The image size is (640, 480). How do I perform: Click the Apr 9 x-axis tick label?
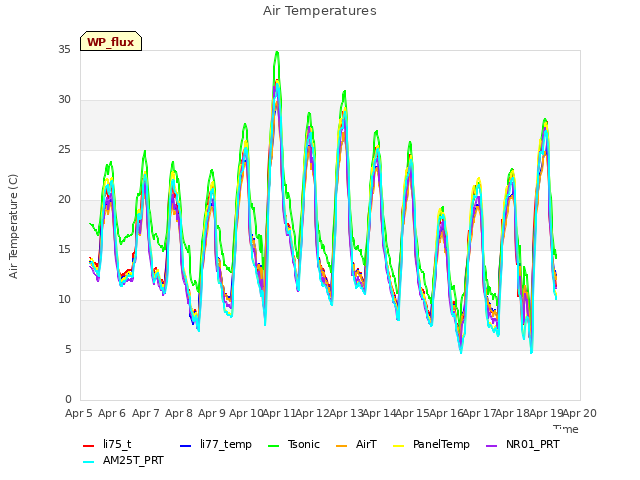coord(212,413)
